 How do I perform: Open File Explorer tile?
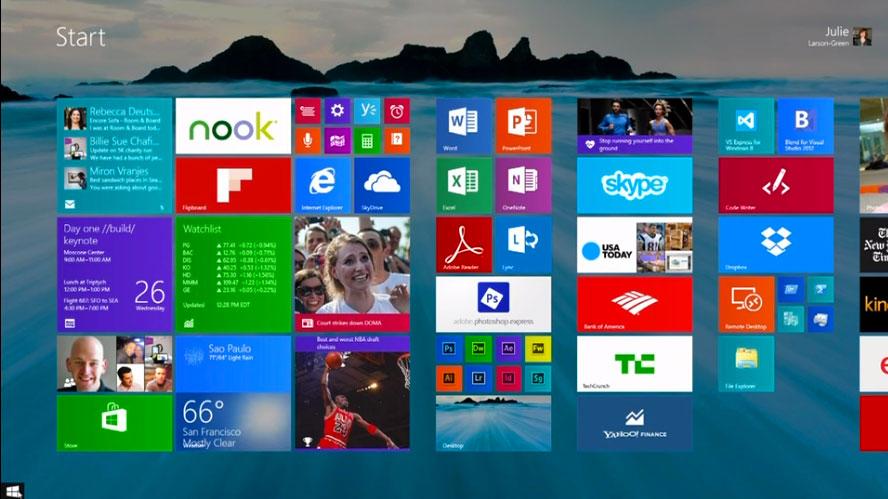click(746, 364)
